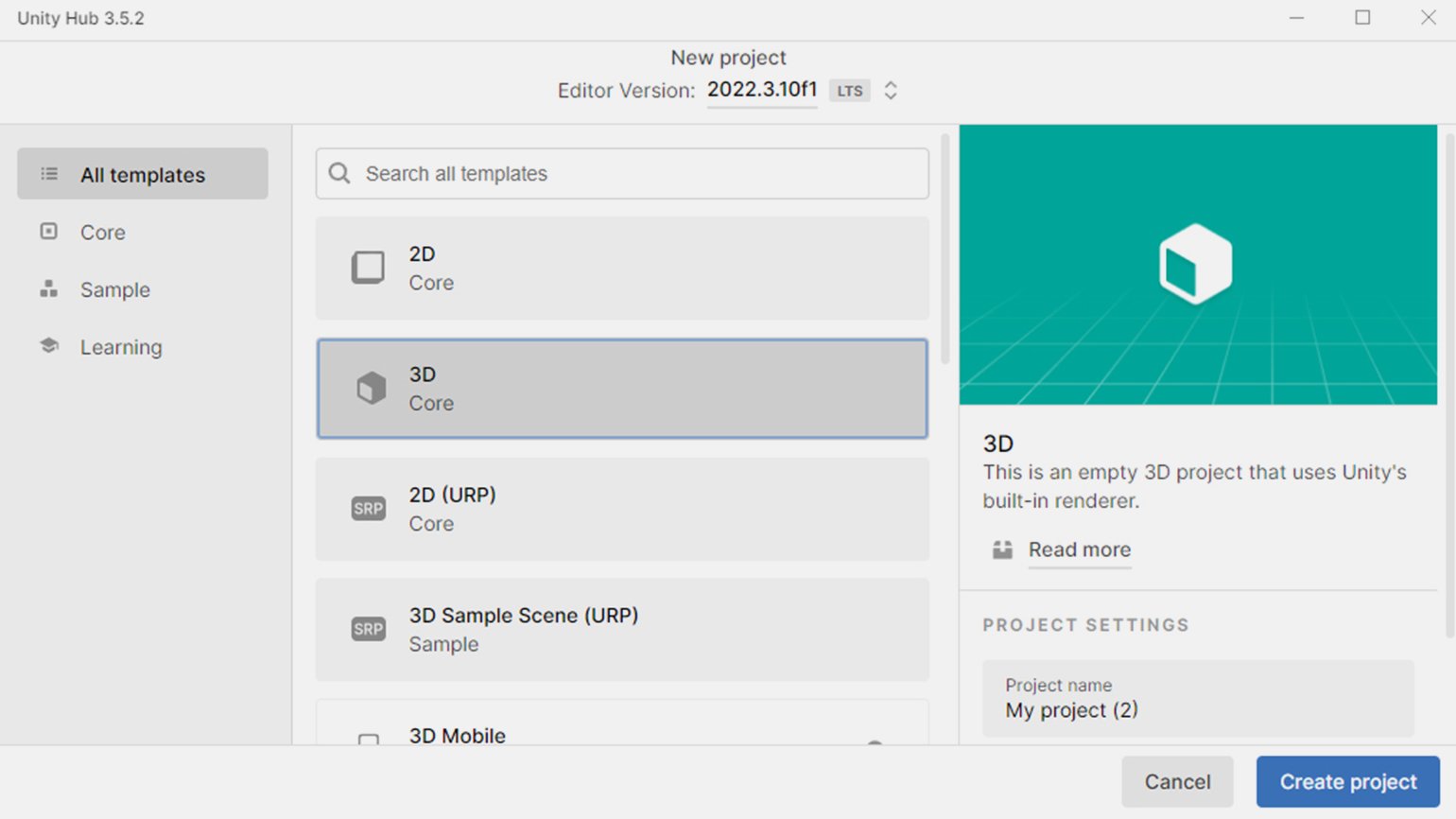The image size is (1456, 819).
Task: Click the Core category icon in sidebar
Action: (49, 232)
